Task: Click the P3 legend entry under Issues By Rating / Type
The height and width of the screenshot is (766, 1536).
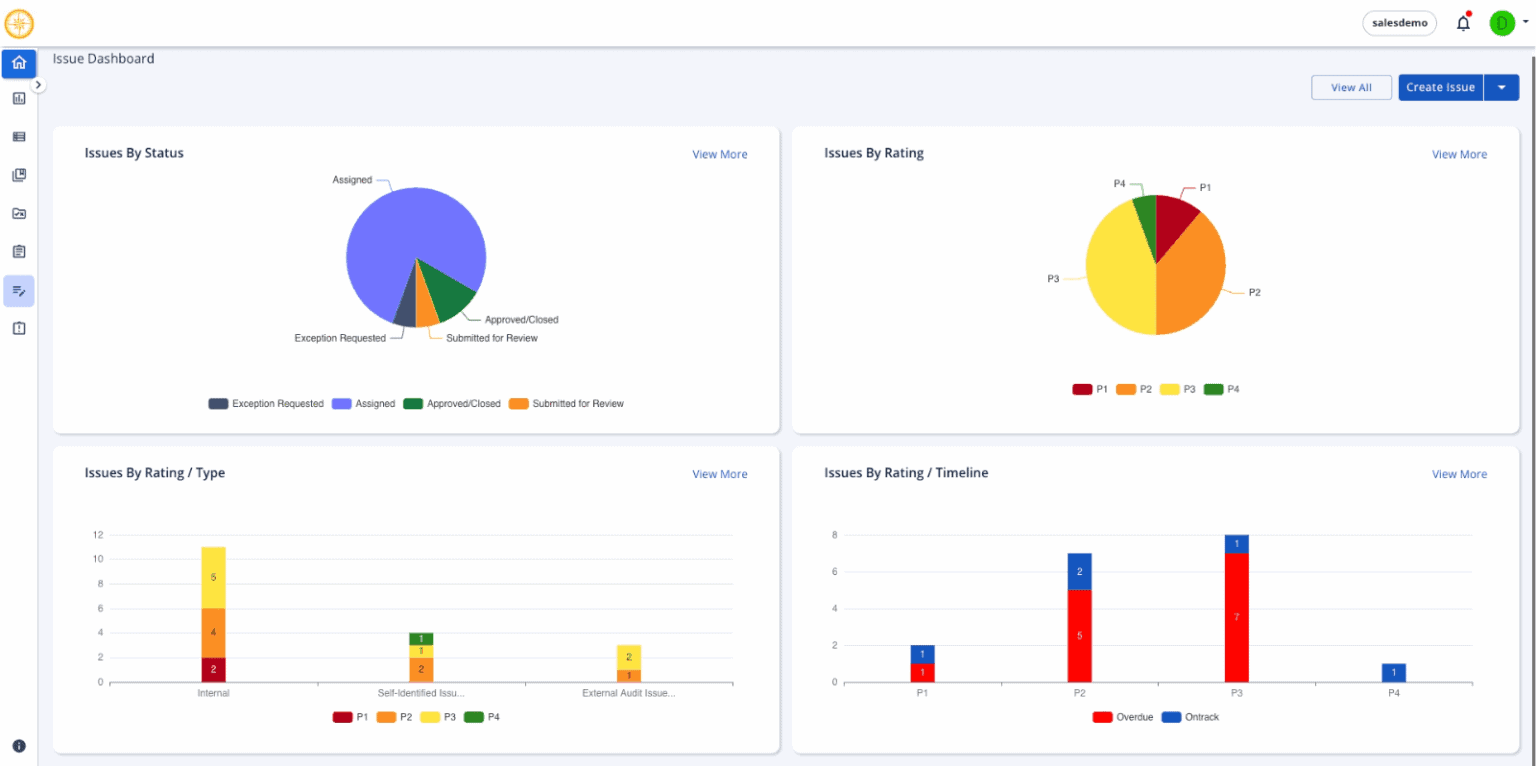Action: click(438, 717)
